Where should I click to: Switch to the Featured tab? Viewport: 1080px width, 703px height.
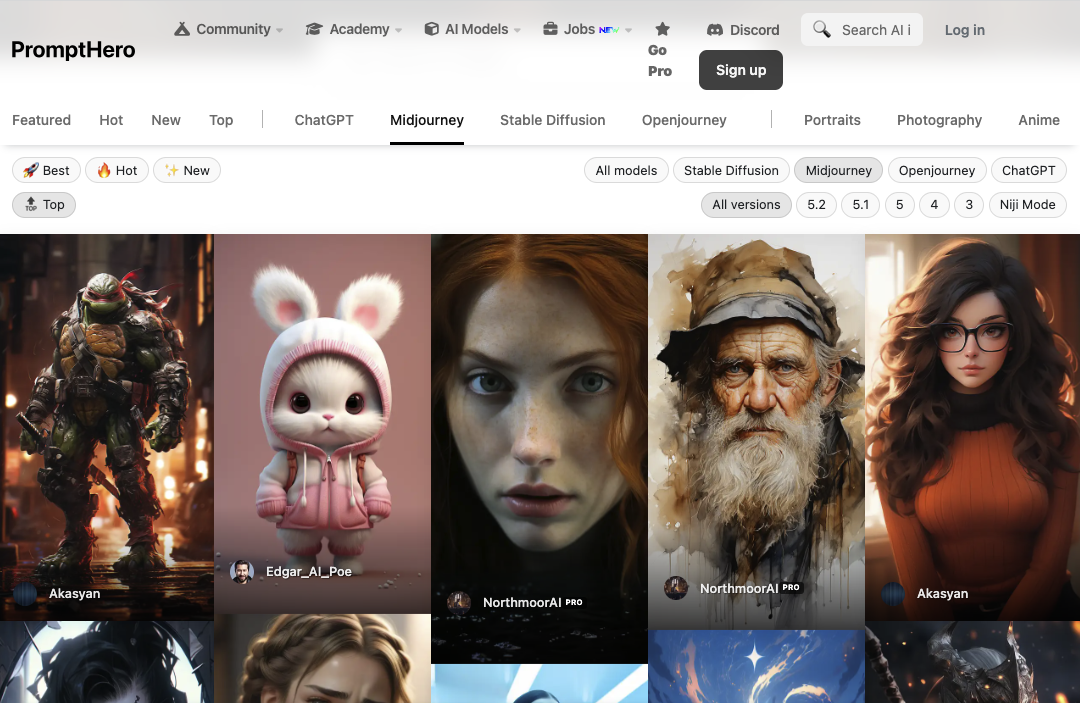[x=41, y=120]
